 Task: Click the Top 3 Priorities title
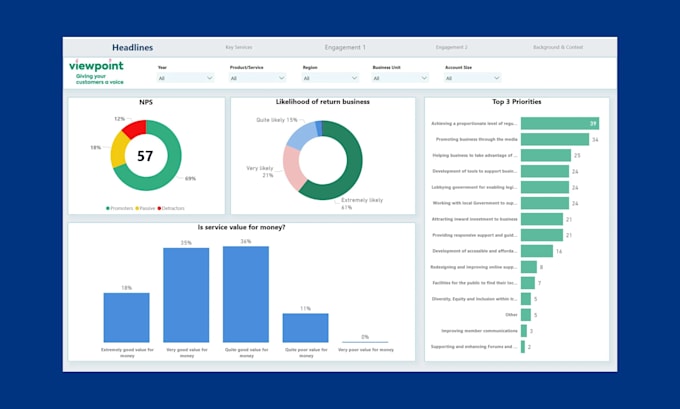click(x=517, y=101)
